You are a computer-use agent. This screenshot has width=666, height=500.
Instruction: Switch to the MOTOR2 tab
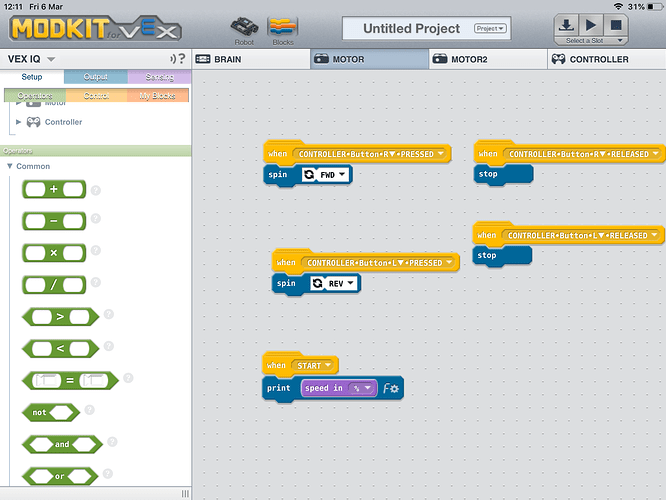[x=488, y=59]
